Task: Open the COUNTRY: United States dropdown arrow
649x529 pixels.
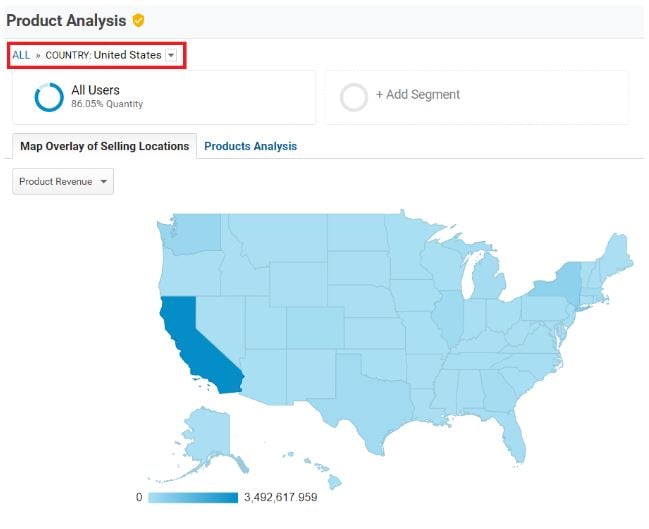Action: tap(171, 56)
